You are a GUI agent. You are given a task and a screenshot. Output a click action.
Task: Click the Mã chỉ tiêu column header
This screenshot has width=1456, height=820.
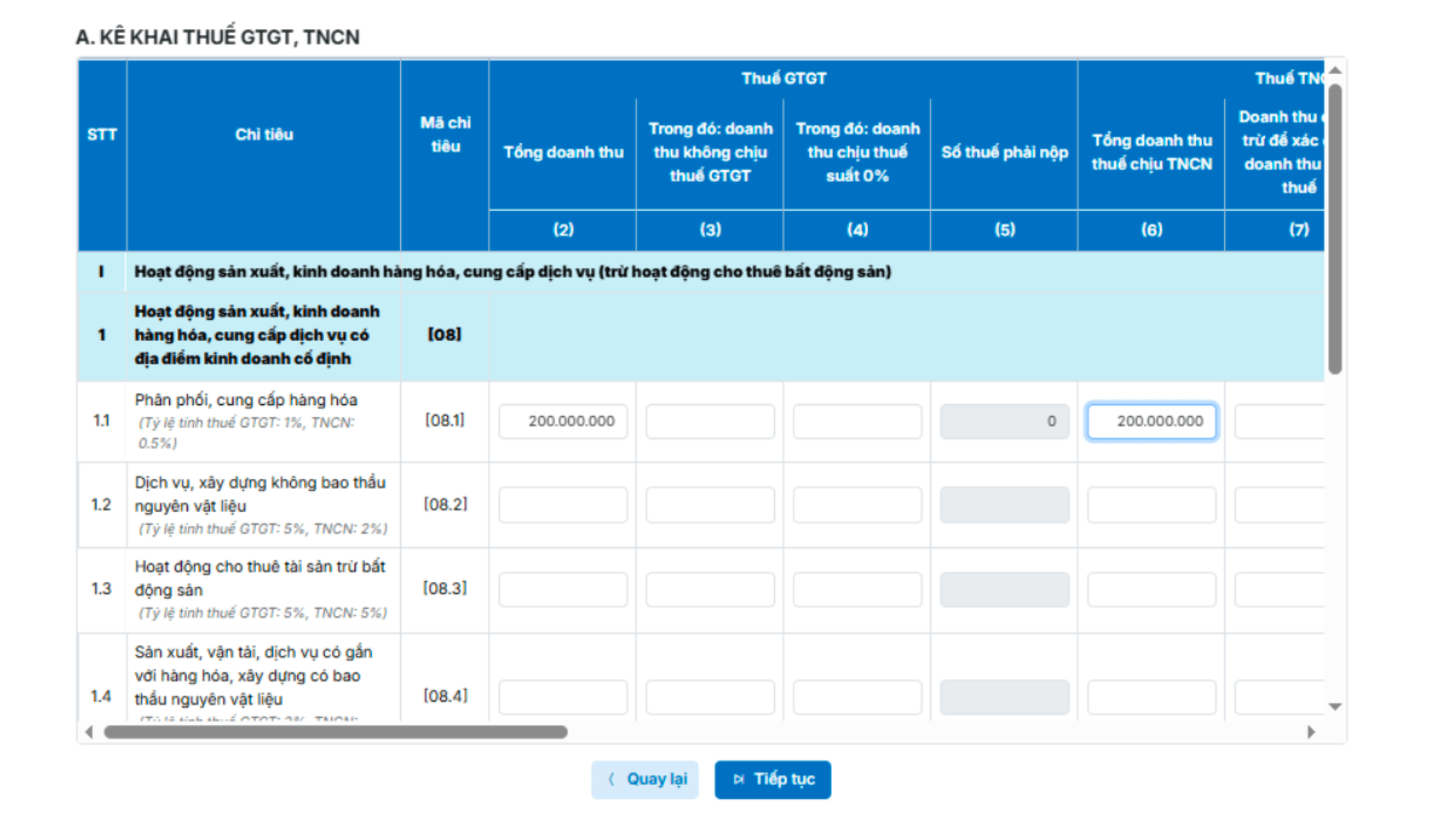445,134
